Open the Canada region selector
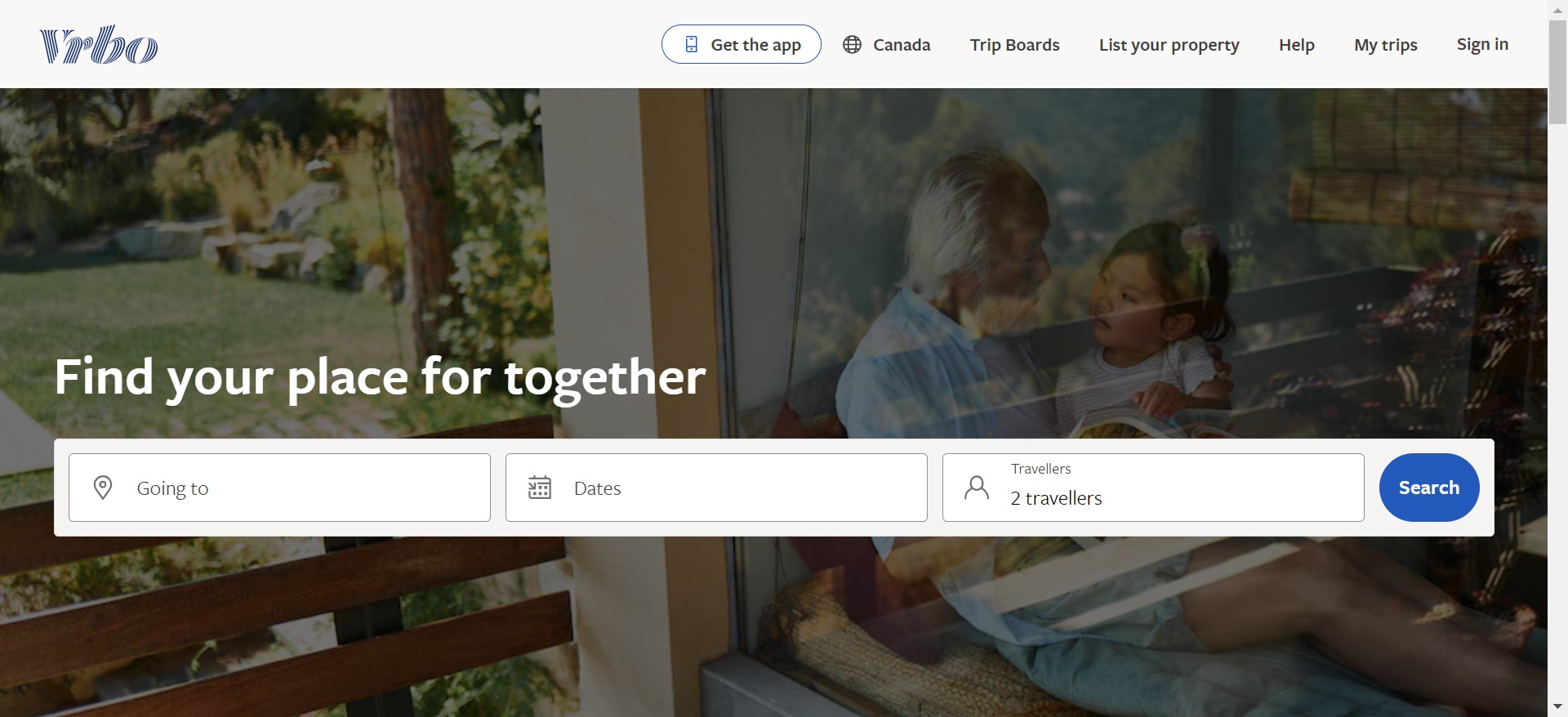1568x717 pixels. [x=887, y=44]
